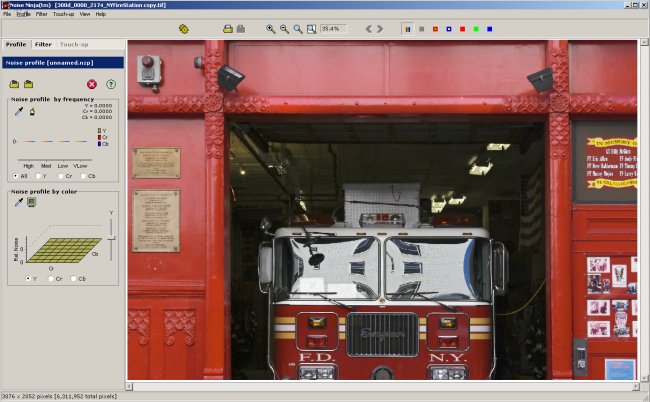Open a noise profile with first folder icon
This screenshot has height=402, width=650.
pyautogui.click(x=14, y=84)
